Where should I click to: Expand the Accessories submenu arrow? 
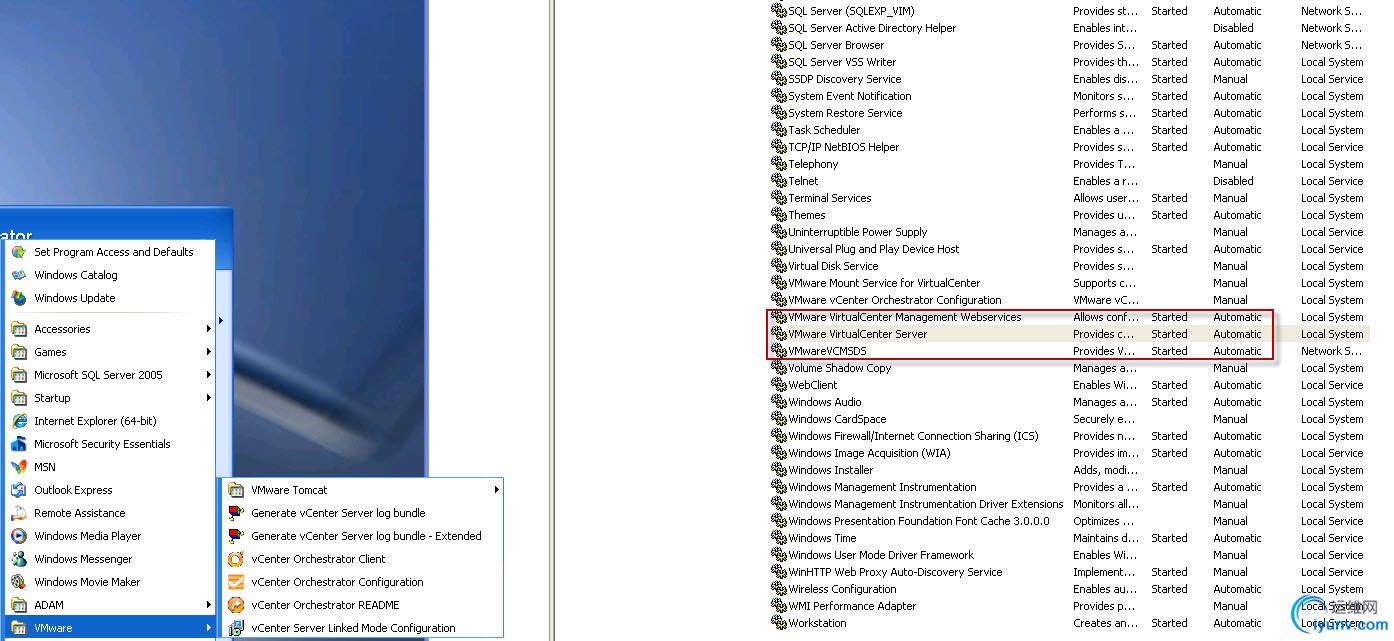(x=209, y=329)
